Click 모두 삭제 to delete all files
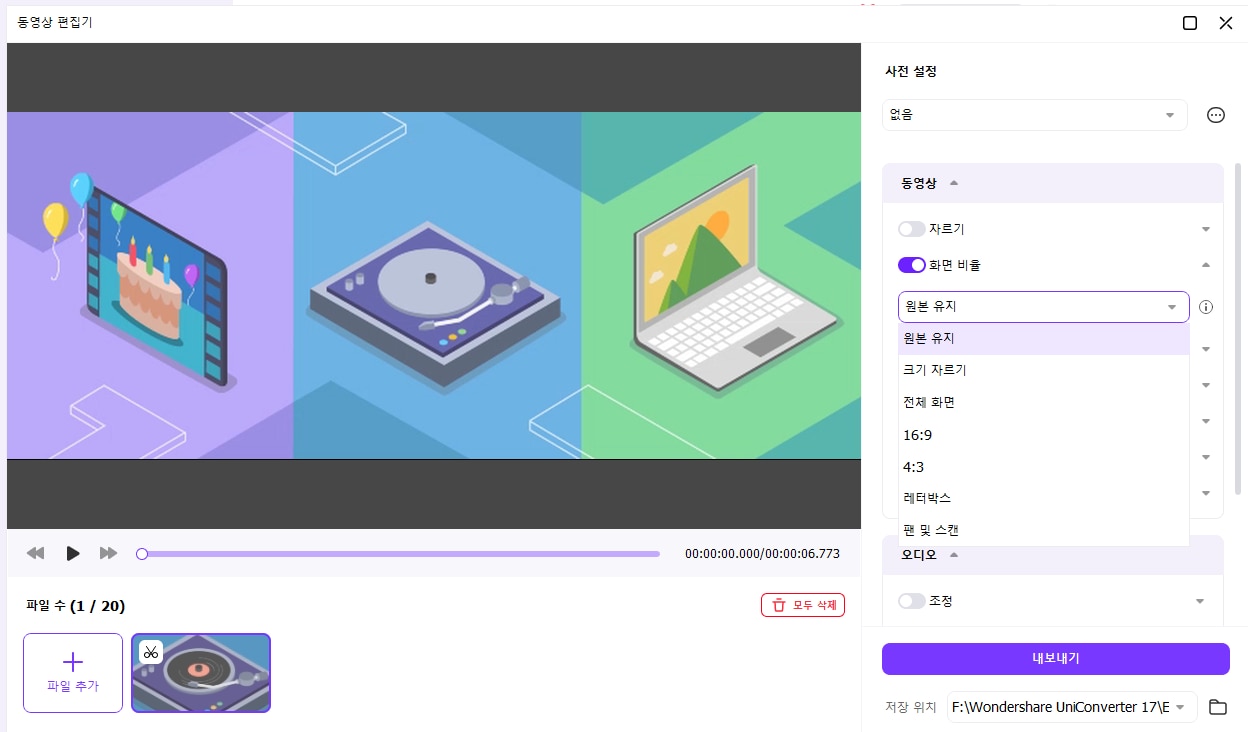1248x732 pixels. click(802, 604)
